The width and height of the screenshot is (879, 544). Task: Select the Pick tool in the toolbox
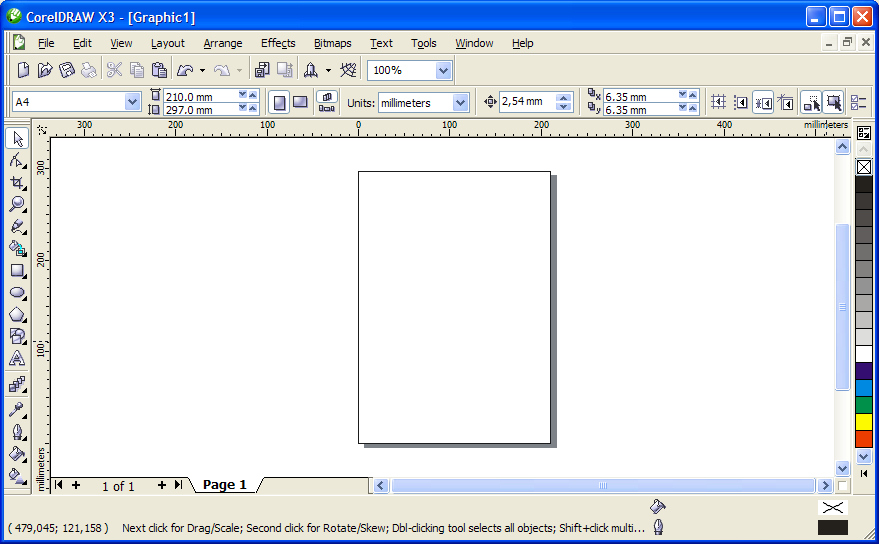coord(17,138)
